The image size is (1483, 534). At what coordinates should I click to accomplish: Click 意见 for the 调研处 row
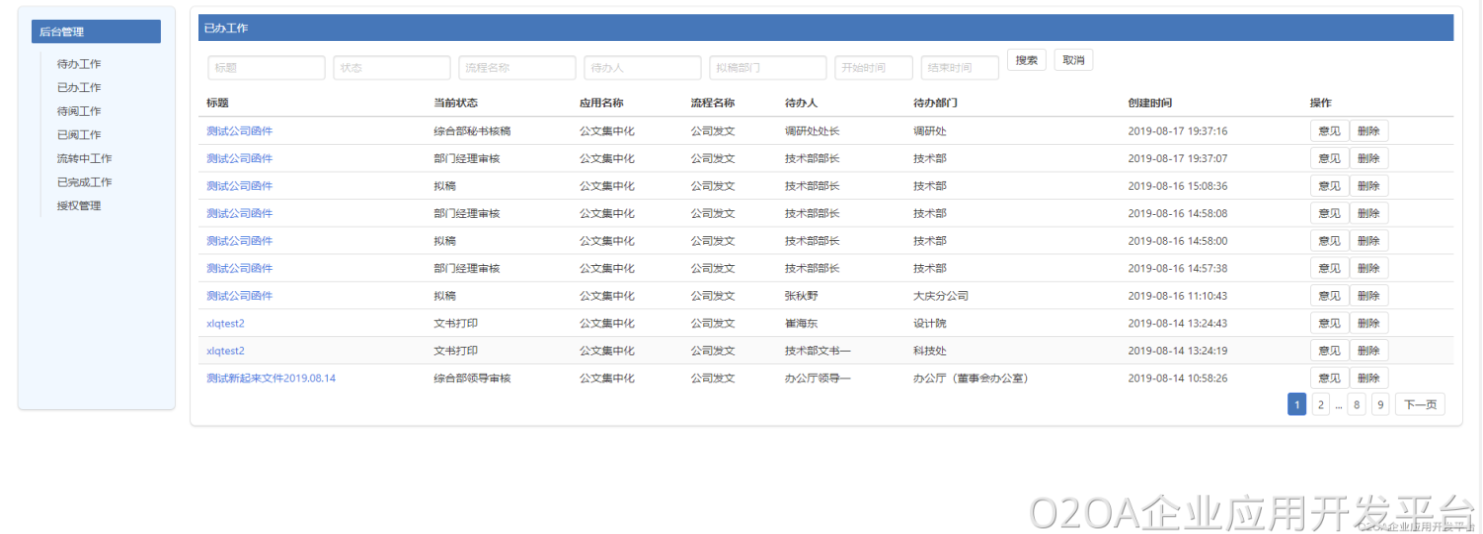1329,131
